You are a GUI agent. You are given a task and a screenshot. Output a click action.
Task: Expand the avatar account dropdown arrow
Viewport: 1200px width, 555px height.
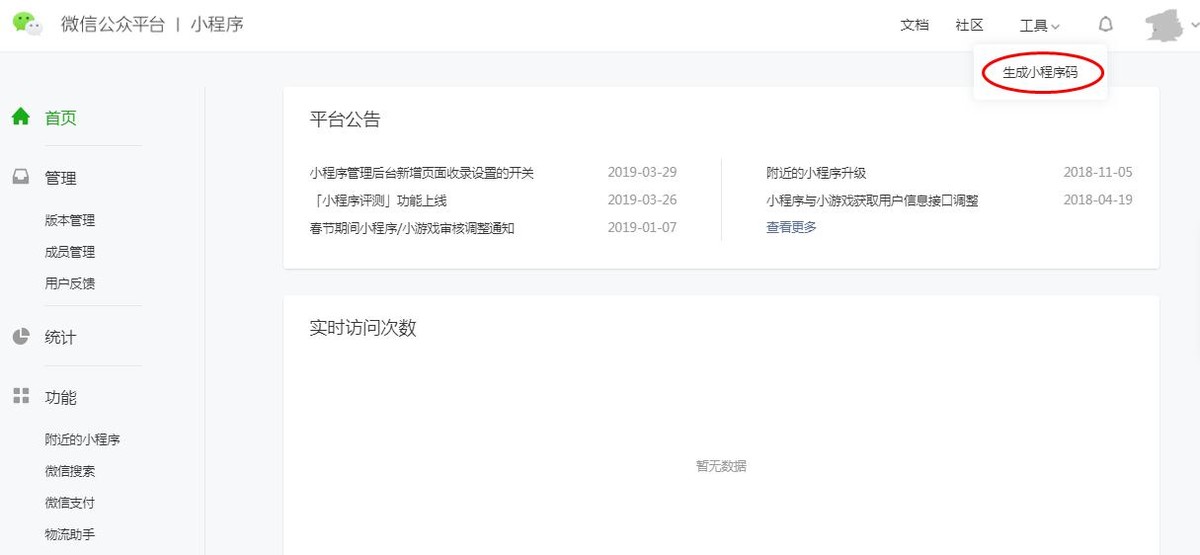(x=1194, y=26)
